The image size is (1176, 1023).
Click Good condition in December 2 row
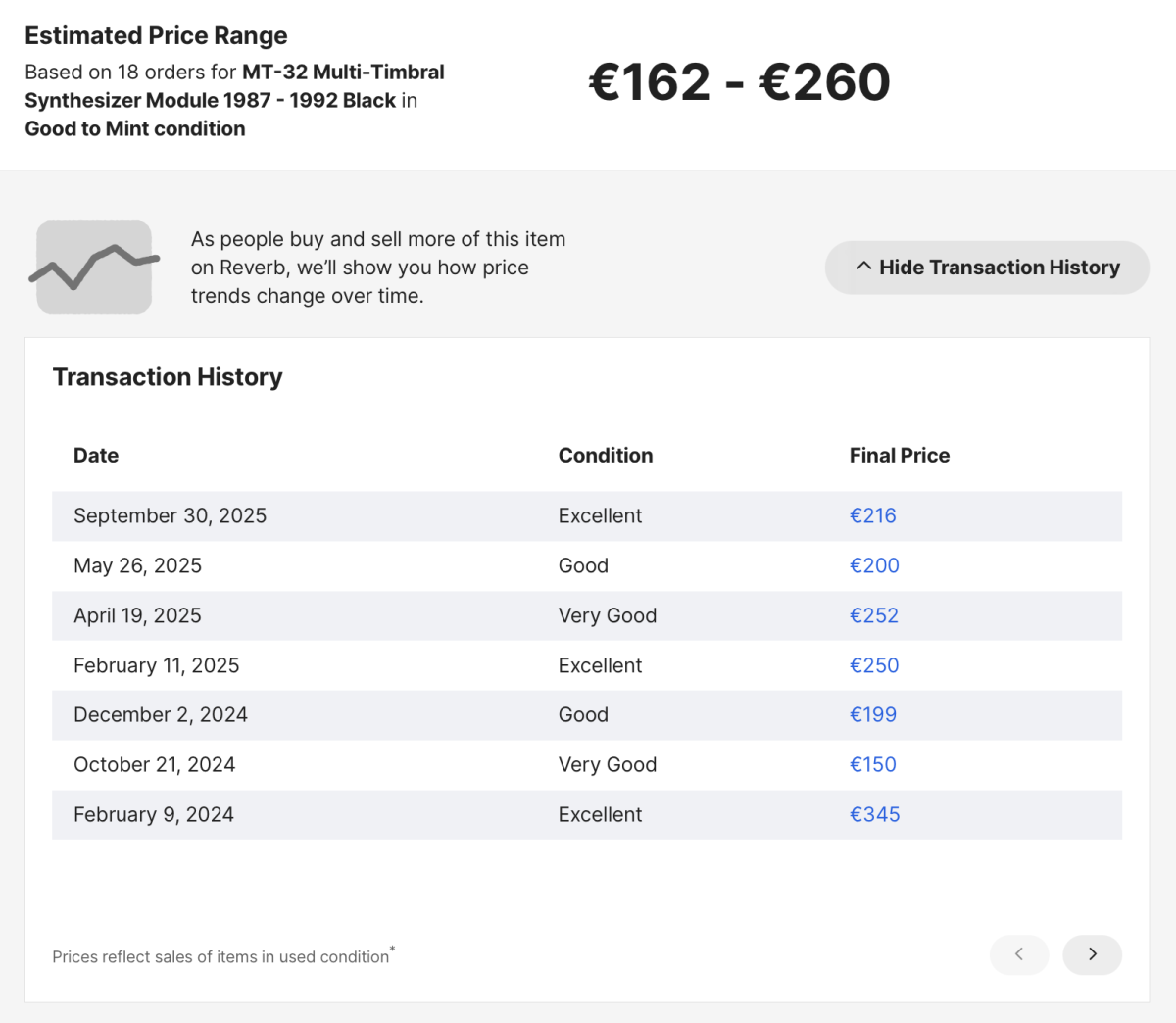[583, 714]
